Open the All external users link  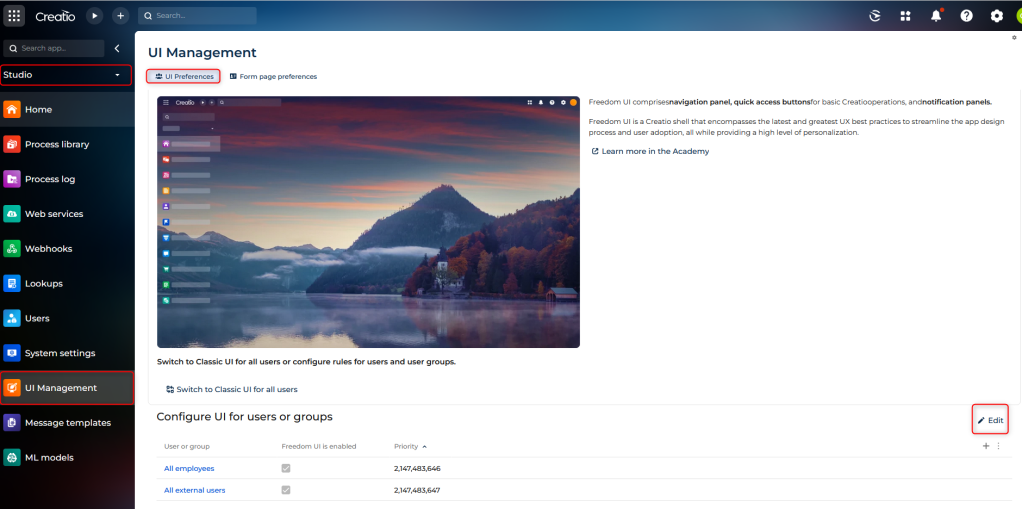pyautogui.click(x=195, y=490)
